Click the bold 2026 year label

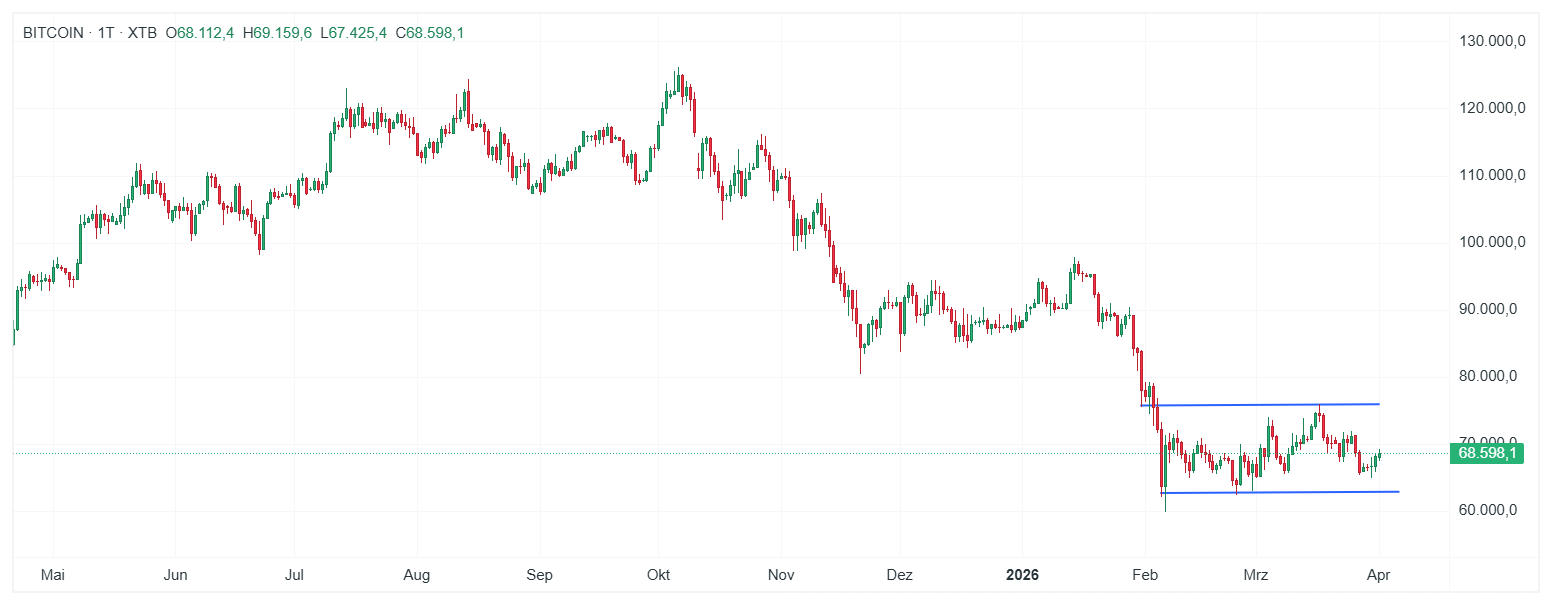click(x=1022, y=575)
